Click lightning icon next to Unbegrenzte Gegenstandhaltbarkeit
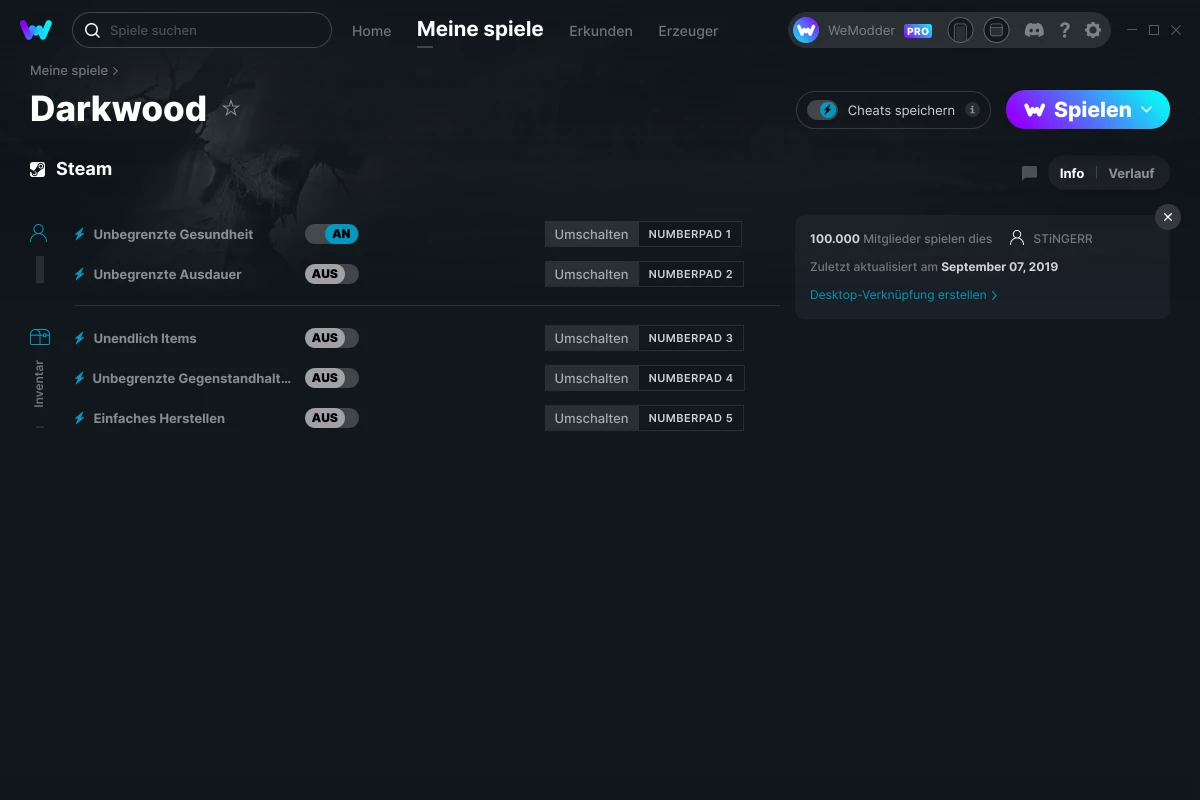The width and height of the screenshot is (1200, 800). coord(80,378)
